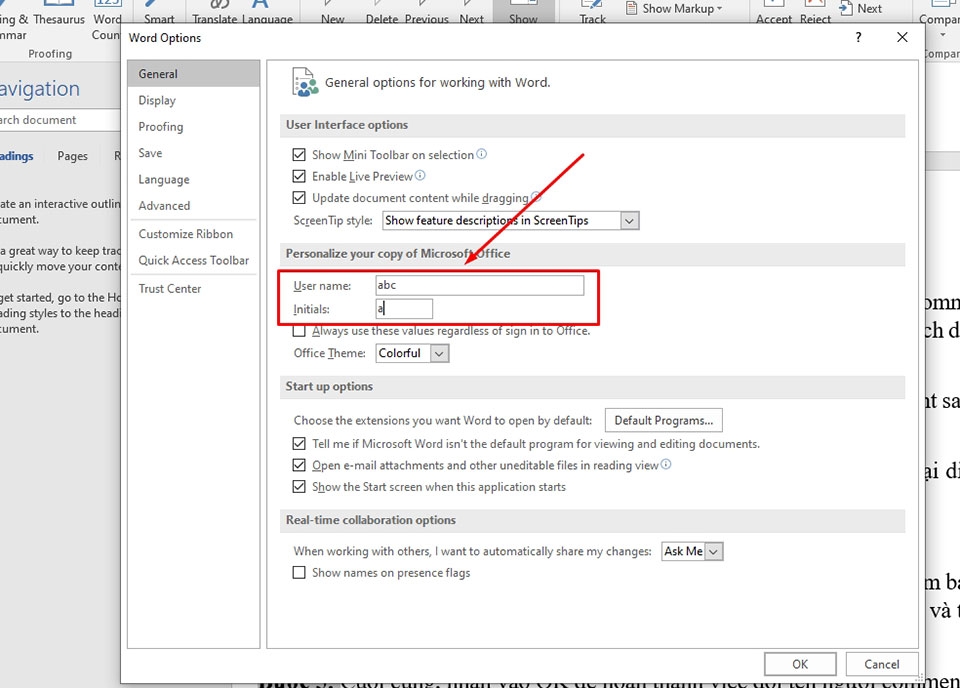Image resolution: width=960 pixels, height=688 pixels.
Task: Click the General options header icon
Action: coord(305,83)
